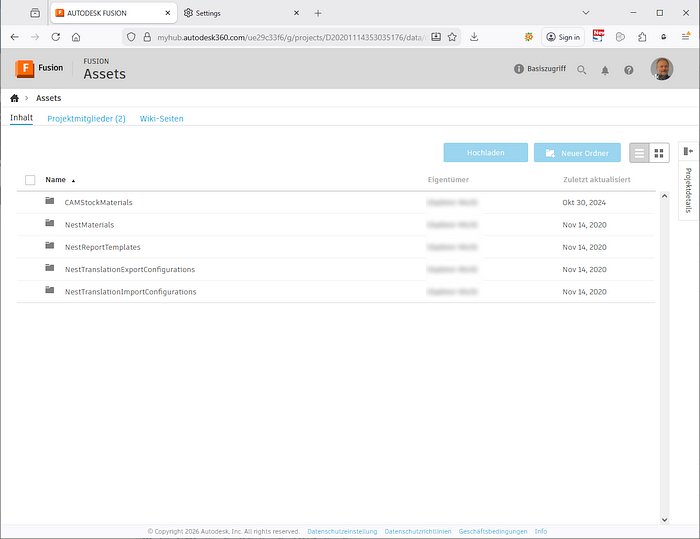Click the Sign in button in browser
The height and width of the screenshot is (539, 700).
[563, 37]
